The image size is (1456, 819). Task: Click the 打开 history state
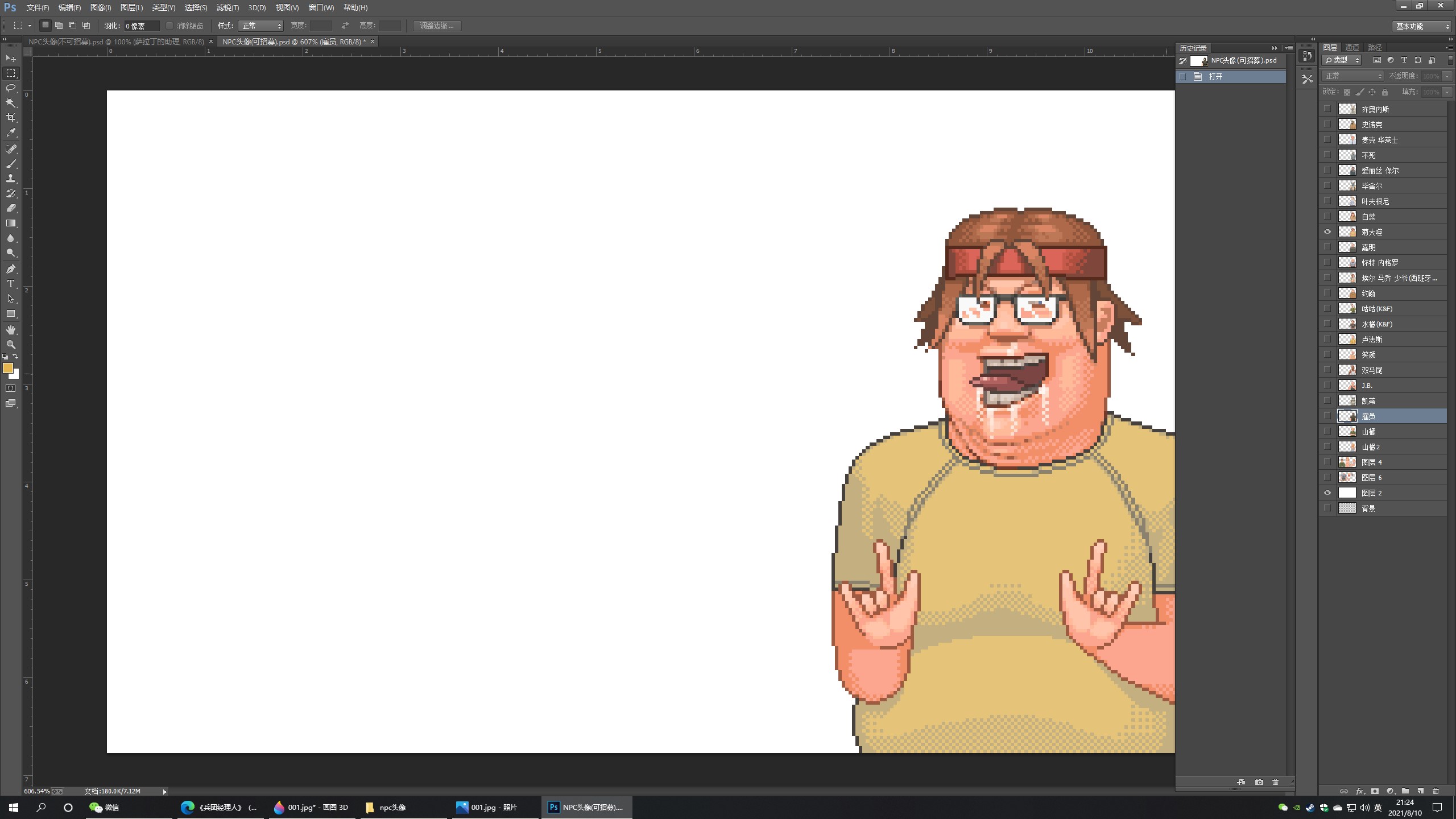(1231, 76)
